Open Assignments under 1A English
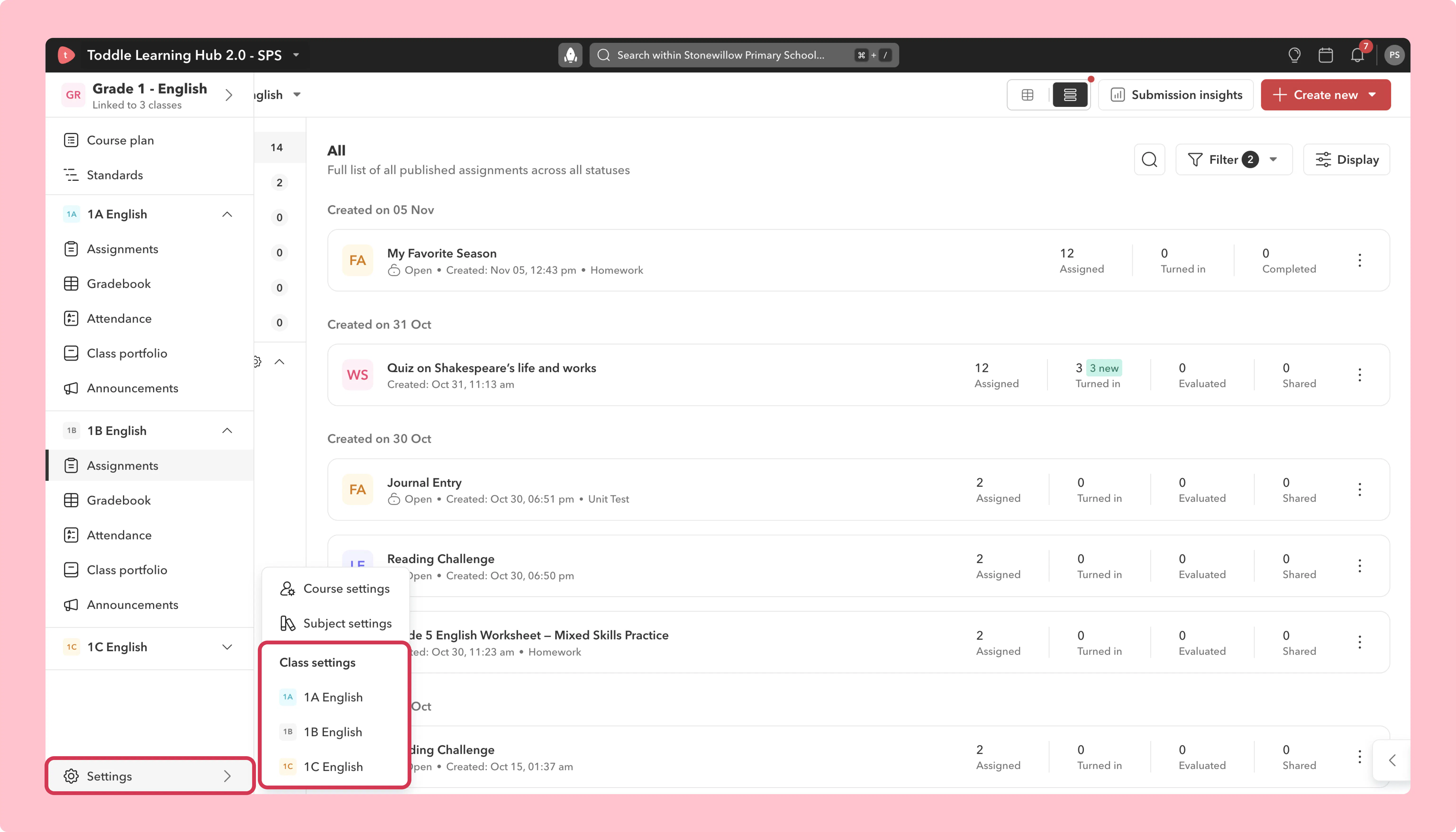Image resolution: width=1456 pixels, height=832 pixels. [150, 249]
